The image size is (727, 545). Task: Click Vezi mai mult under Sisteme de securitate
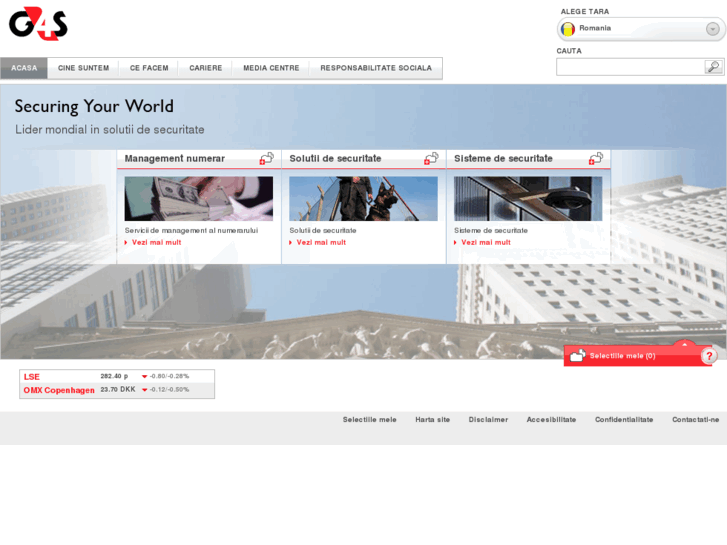(x=485, y=243)
